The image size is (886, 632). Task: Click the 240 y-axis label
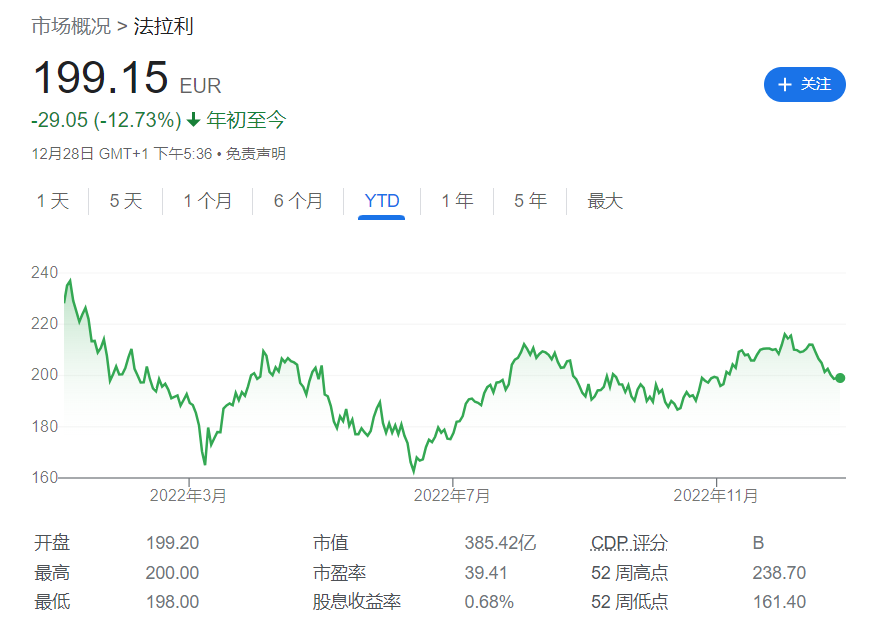[45, 272]
